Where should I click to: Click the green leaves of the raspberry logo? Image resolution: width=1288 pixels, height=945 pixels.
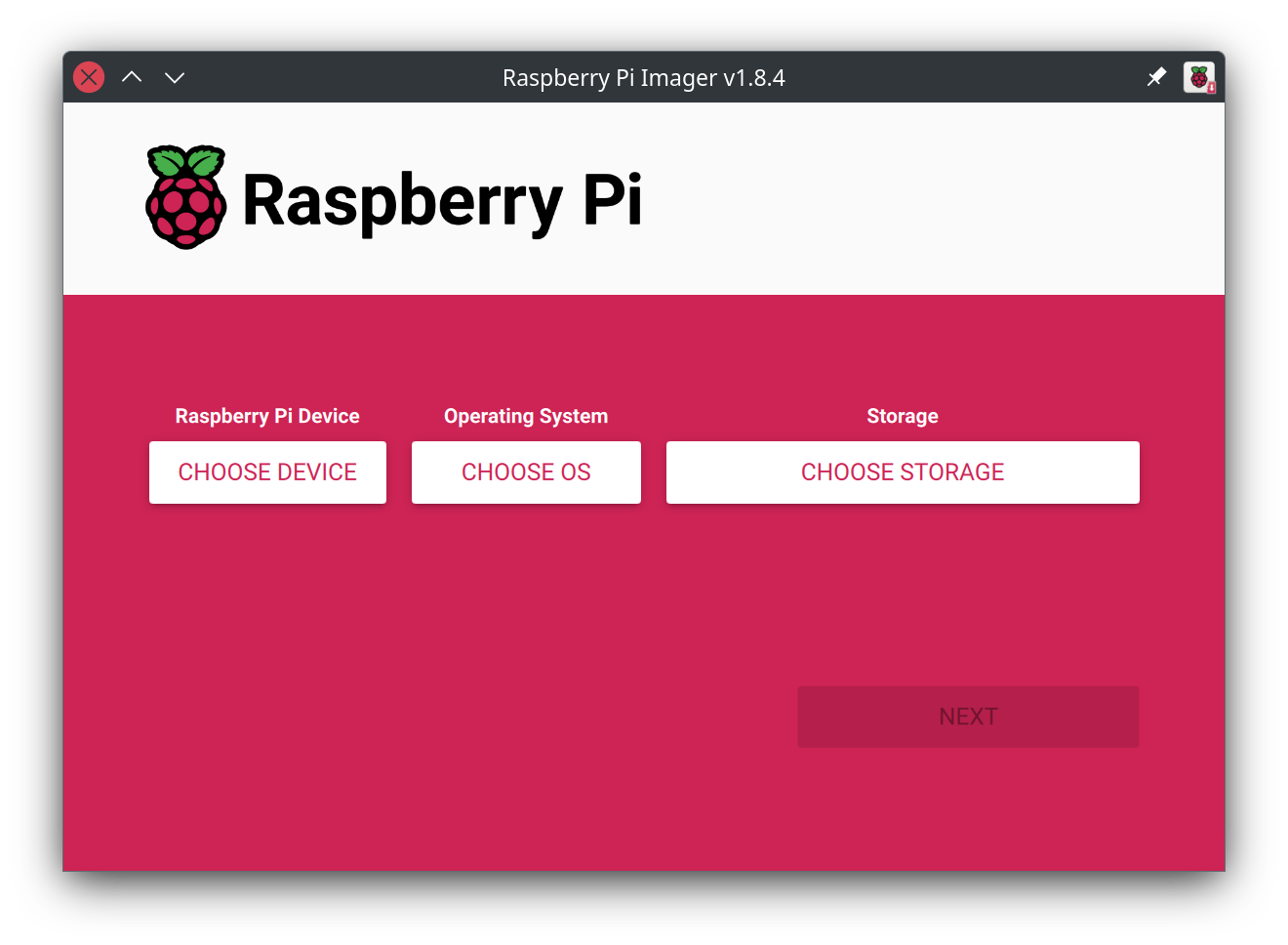185,161
